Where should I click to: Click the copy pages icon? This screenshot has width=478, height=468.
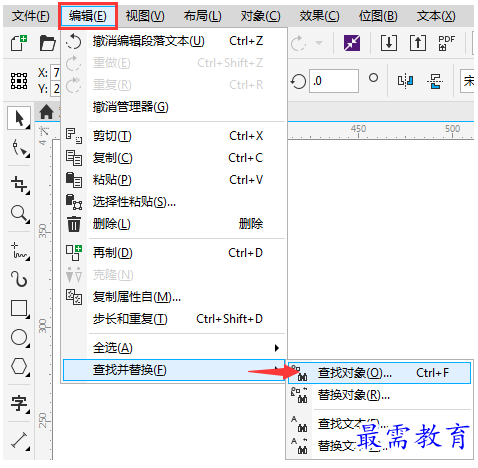point(74,158)
